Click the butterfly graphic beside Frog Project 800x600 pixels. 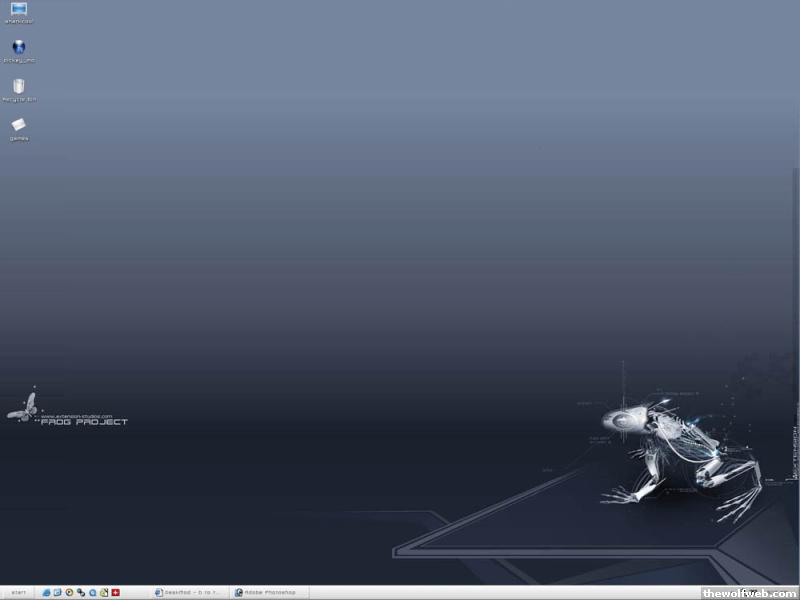[23, 407]
